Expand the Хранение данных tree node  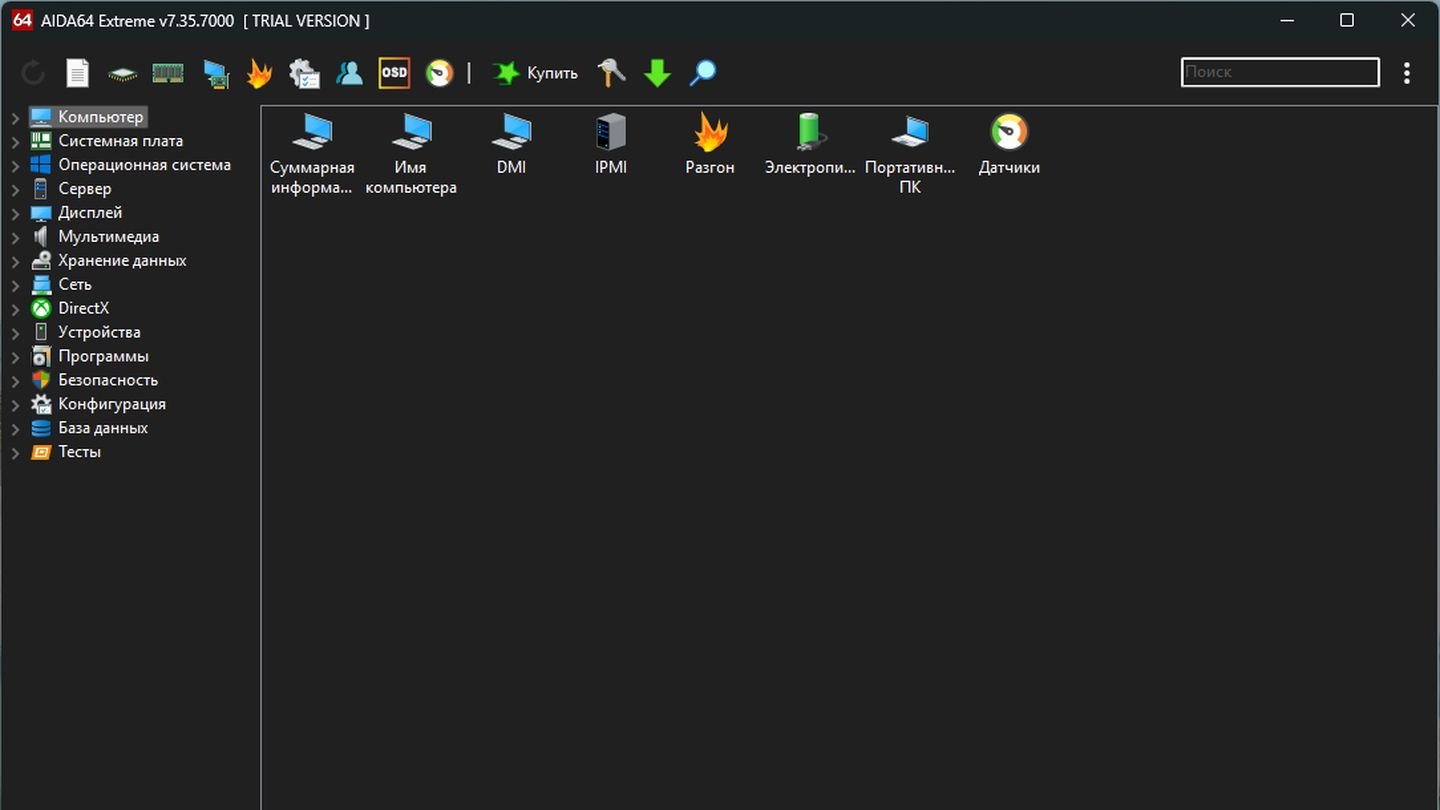15,262
